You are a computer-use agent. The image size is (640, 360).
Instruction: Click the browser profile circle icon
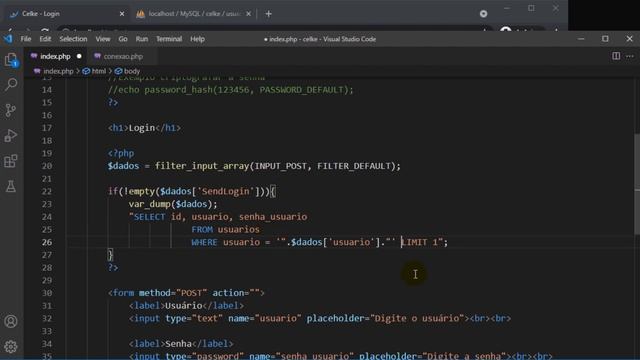(x=506, y=30)
